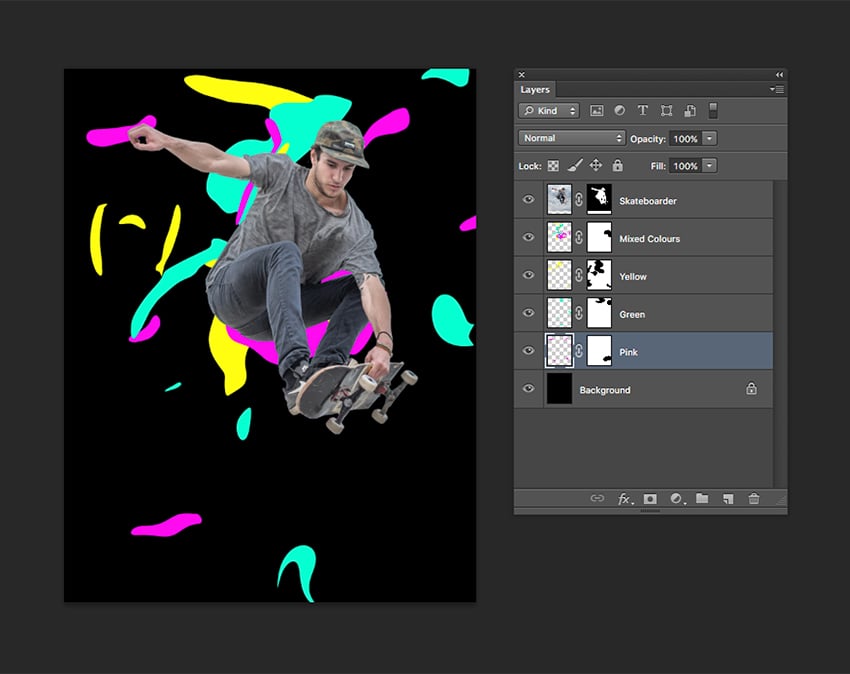
Task: Open the Kind filter dropdown
Action: pos(548,110)
